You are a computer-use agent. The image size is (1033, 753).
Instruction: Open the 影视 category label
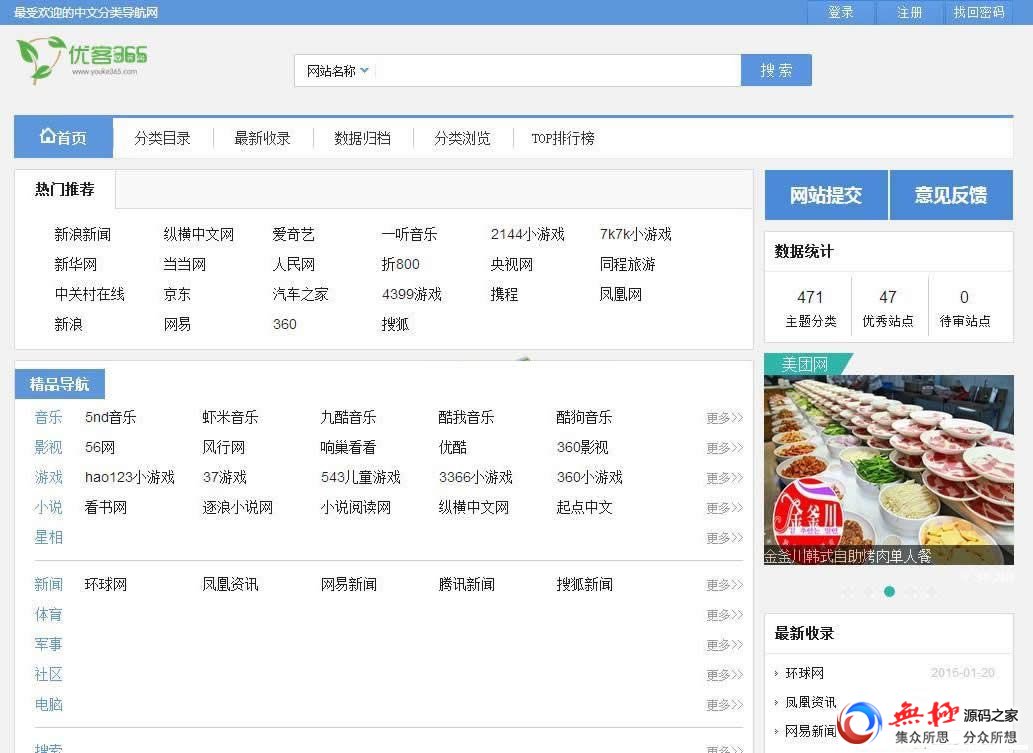pos(48,447)
